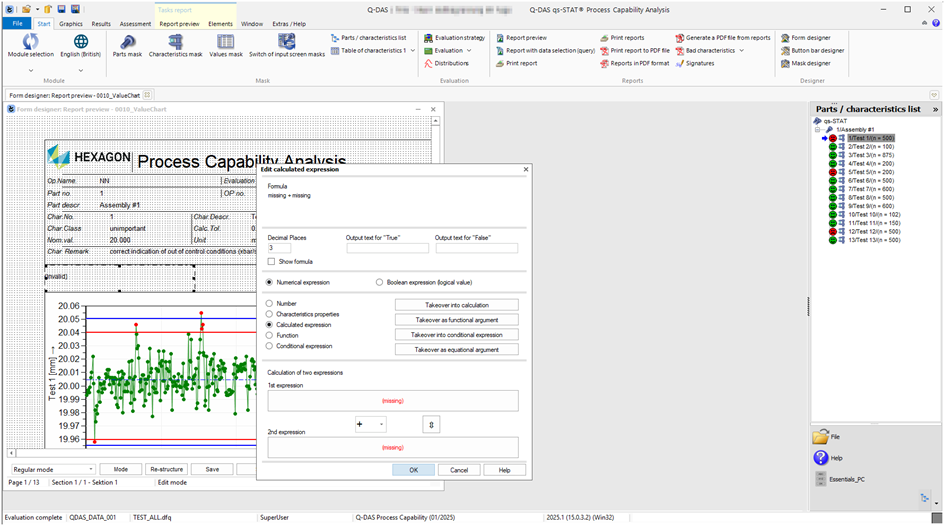The height and width of the screenshot is (526, 945).
Task: Expand English (British) language arrow
Action: tap(81, 70)
